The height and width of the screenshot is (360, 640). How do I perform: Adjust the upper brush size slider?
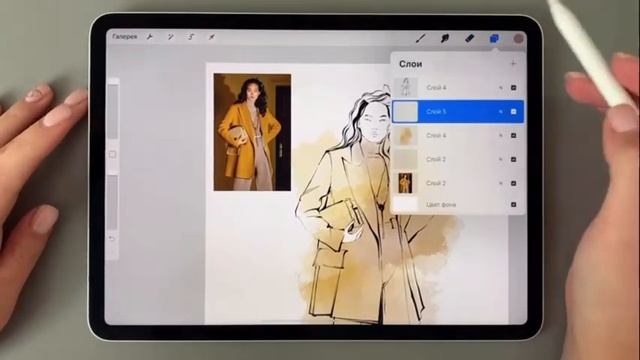113,111
